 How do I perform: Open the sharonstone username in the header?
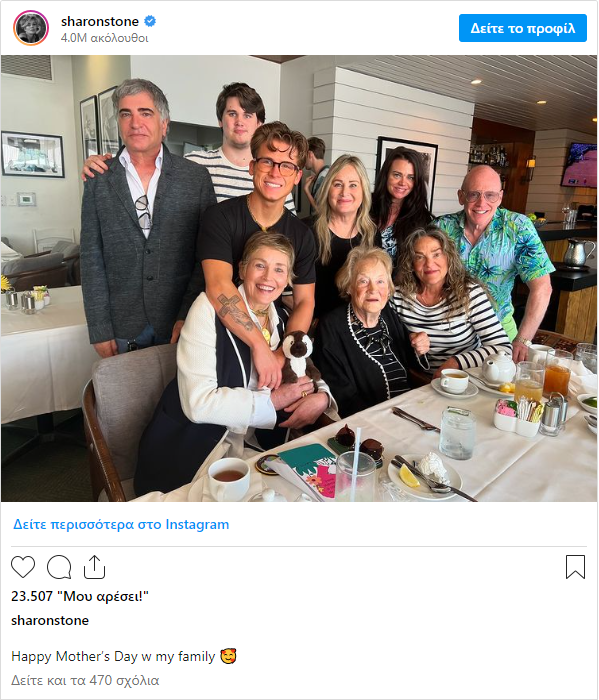point(100,21)
